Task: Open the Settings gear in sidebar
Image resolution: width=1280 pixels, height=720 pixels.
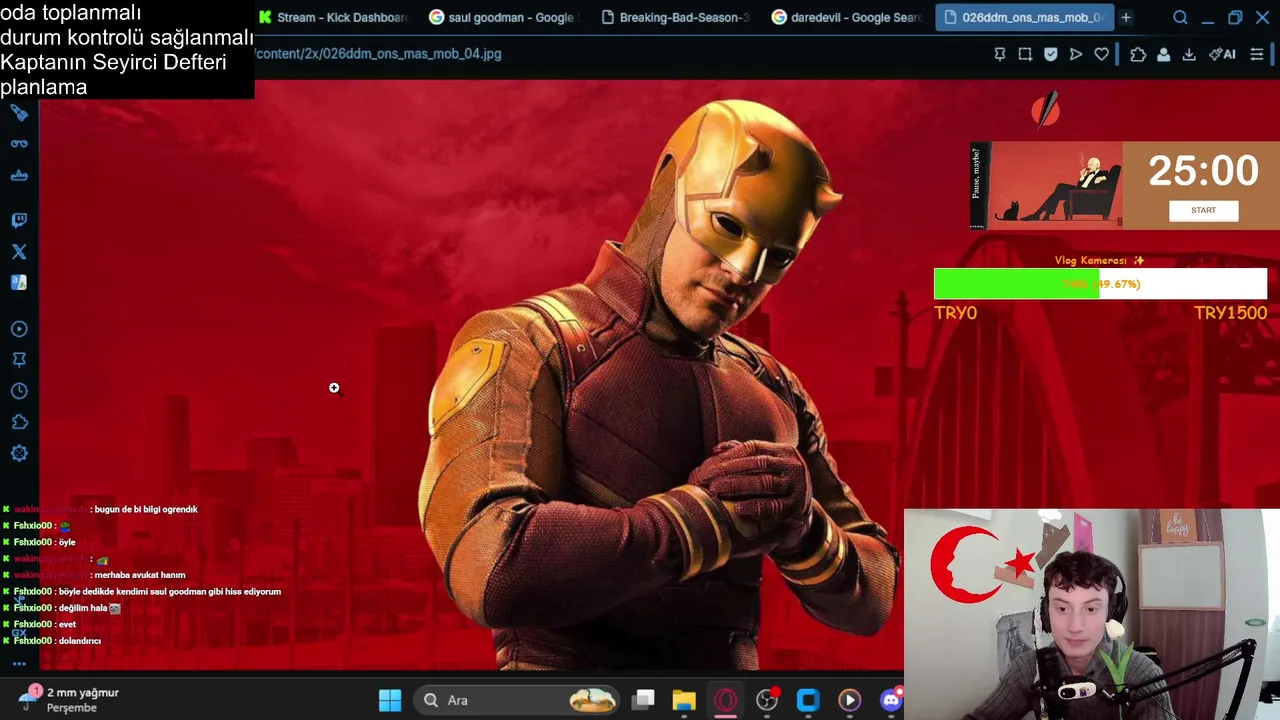Action: coord(19,453)
